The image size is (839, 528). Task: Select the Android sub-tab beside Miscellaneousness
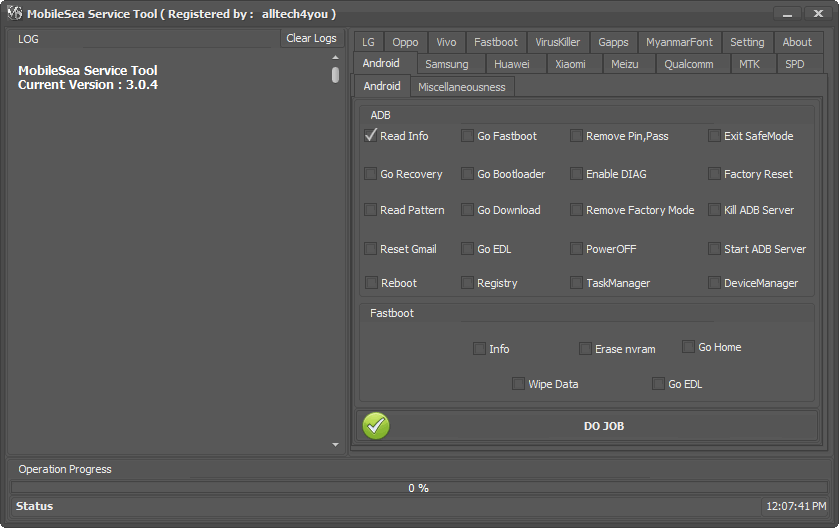382,86
